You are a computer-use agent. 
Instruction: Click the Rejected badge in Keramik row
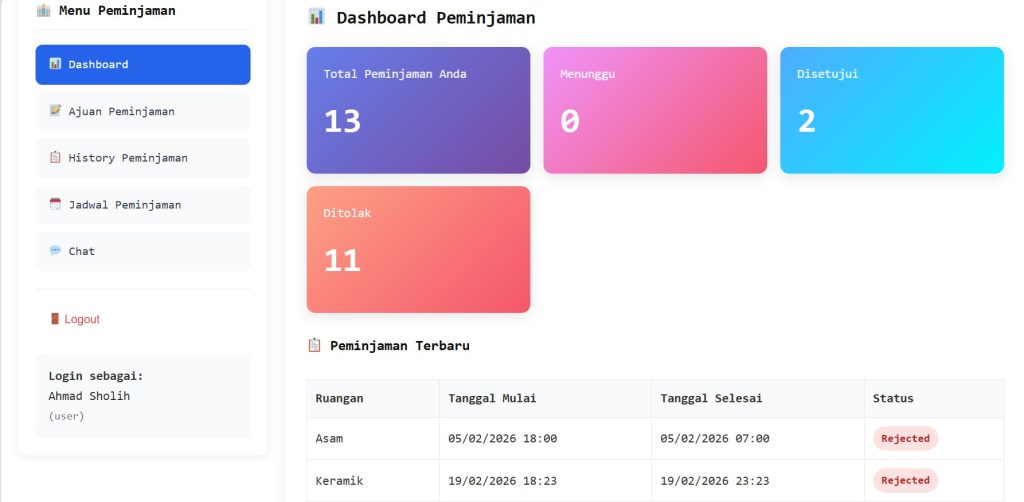pos(905,480)
